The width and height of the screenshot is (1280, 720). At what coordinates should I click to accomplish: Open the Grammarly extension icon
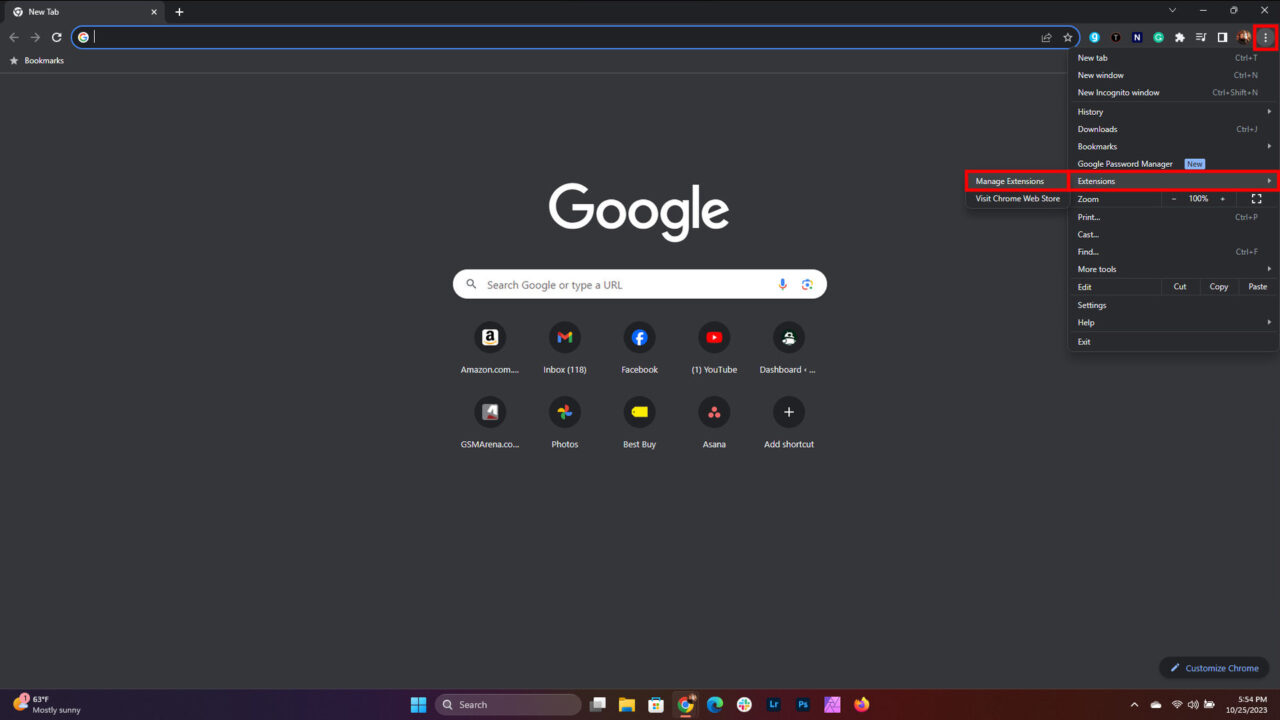point(1158,37)
